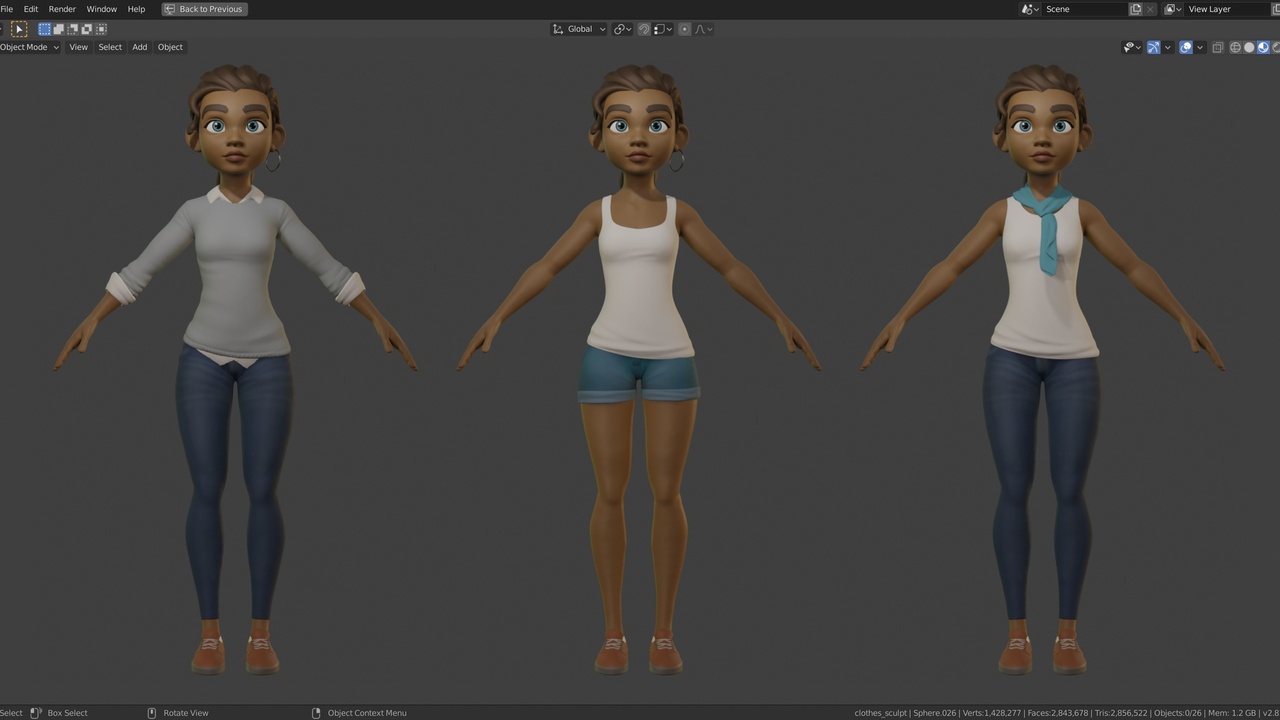Open the proportional editing falloff curve icon
1280x720 pixels.
click(701, 29)
